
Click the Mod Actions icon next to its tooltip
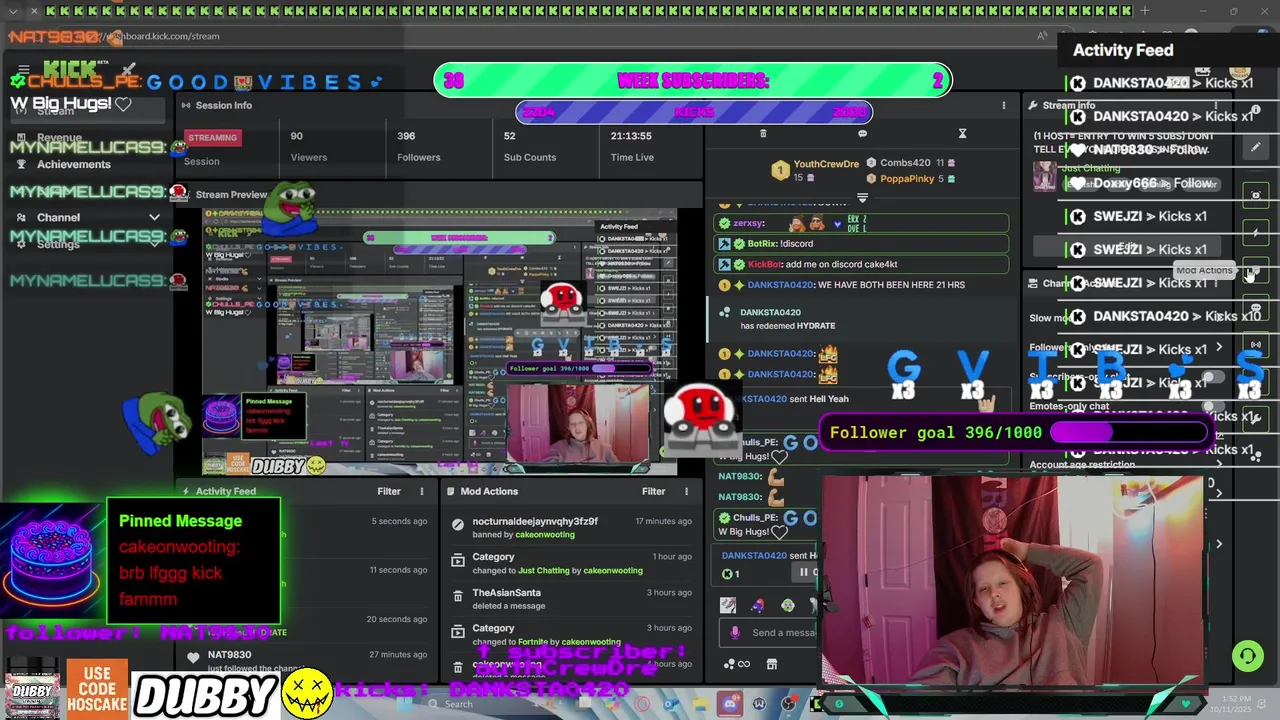1256,271
